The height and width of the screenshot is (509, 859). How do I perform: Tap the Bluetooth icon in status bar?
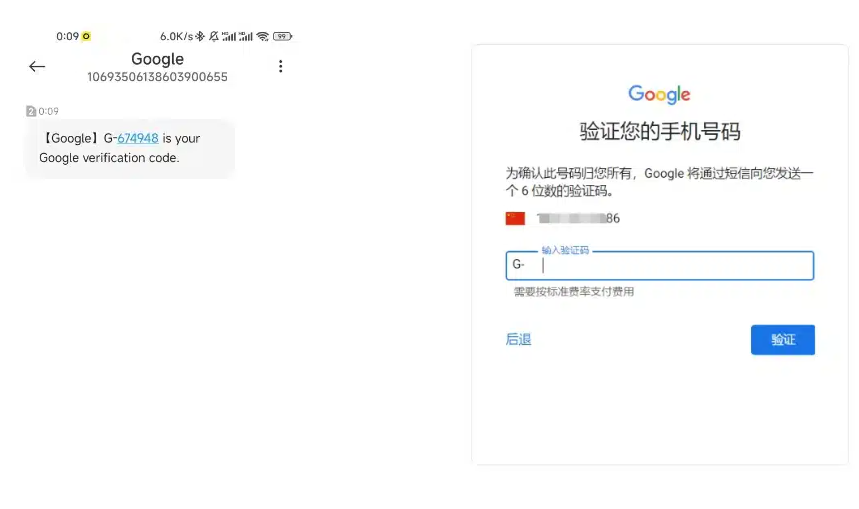tap(201, 36)
